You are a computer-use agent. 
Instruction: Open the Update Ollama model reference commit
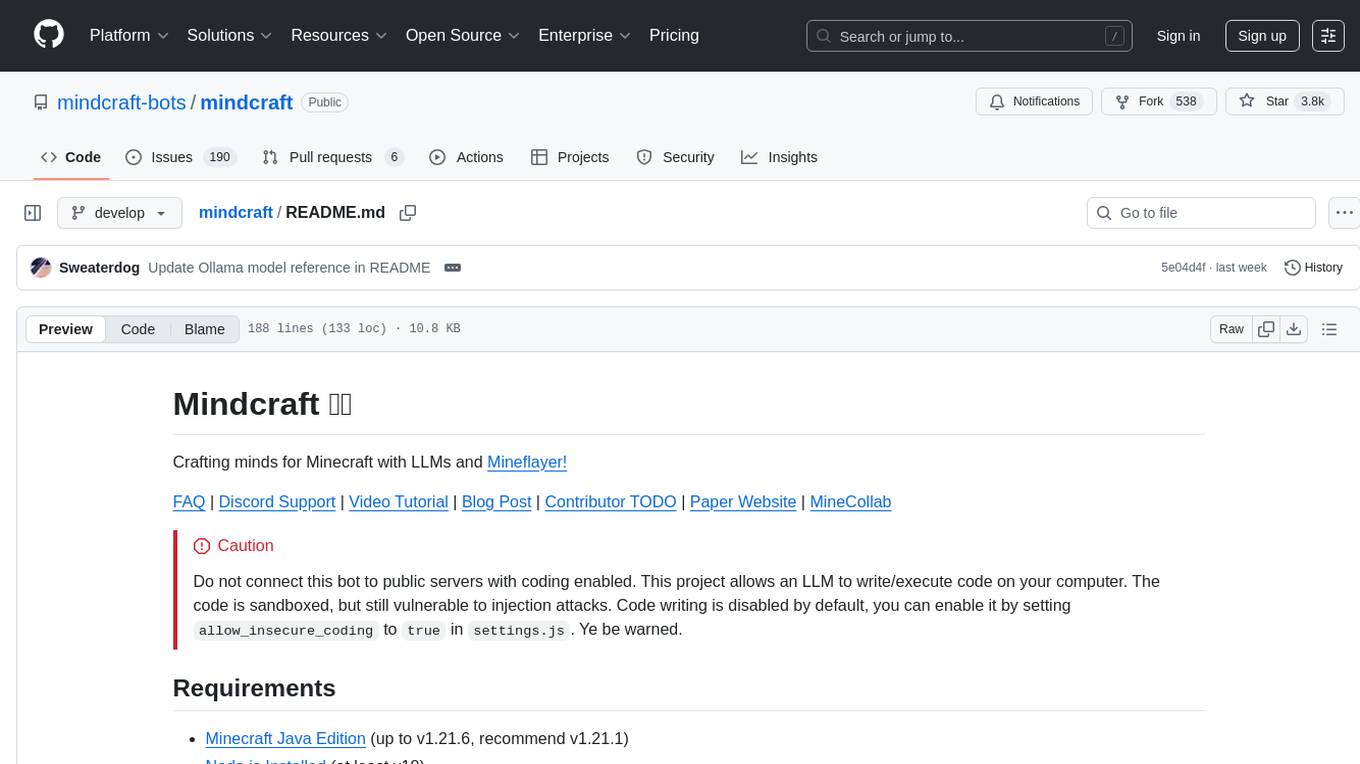289,268
